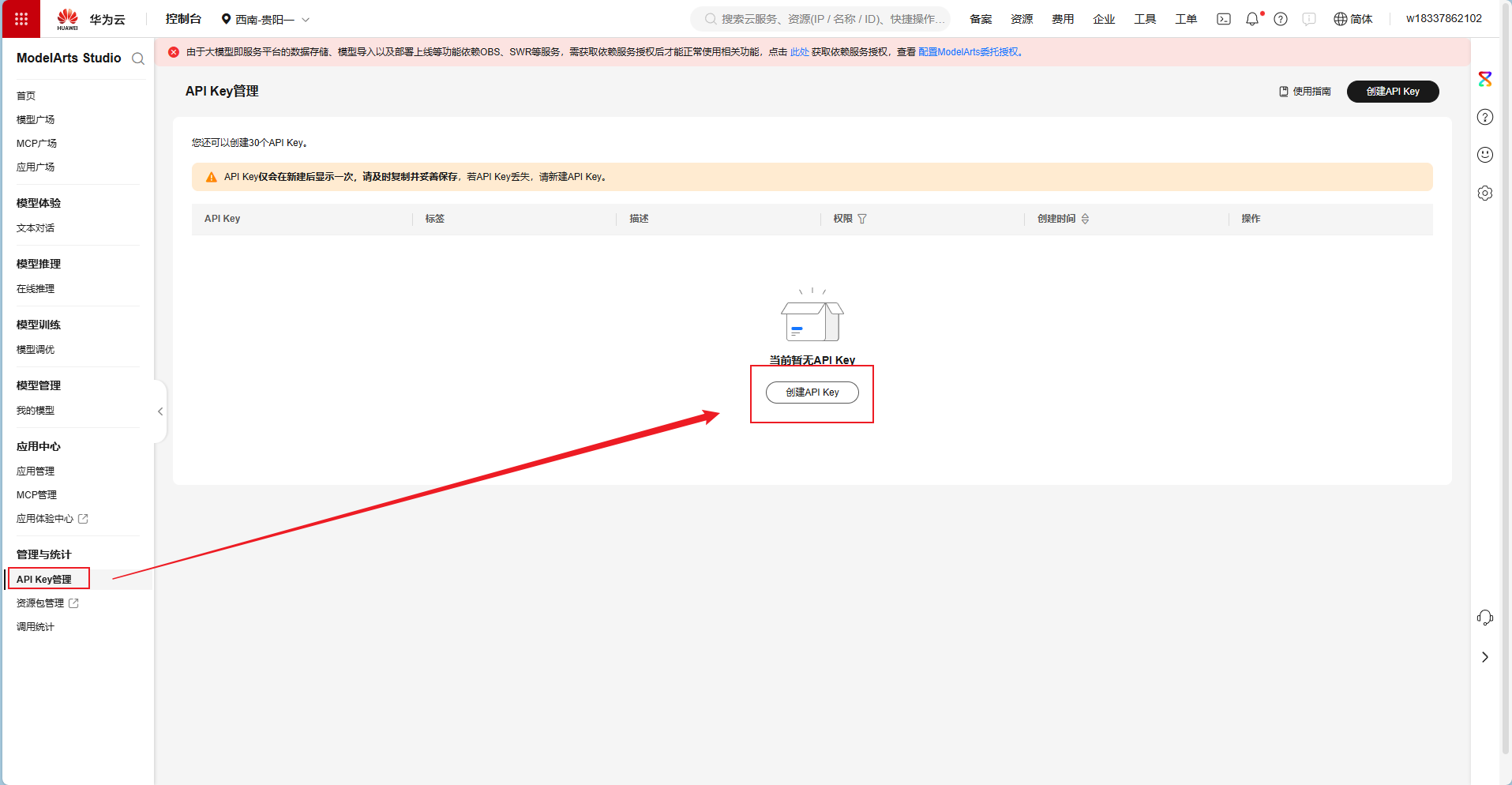Click the help question-mark icon in top bar
Screen dimensions: 1512x785
pyautogui.click(x=1281, y=19)
